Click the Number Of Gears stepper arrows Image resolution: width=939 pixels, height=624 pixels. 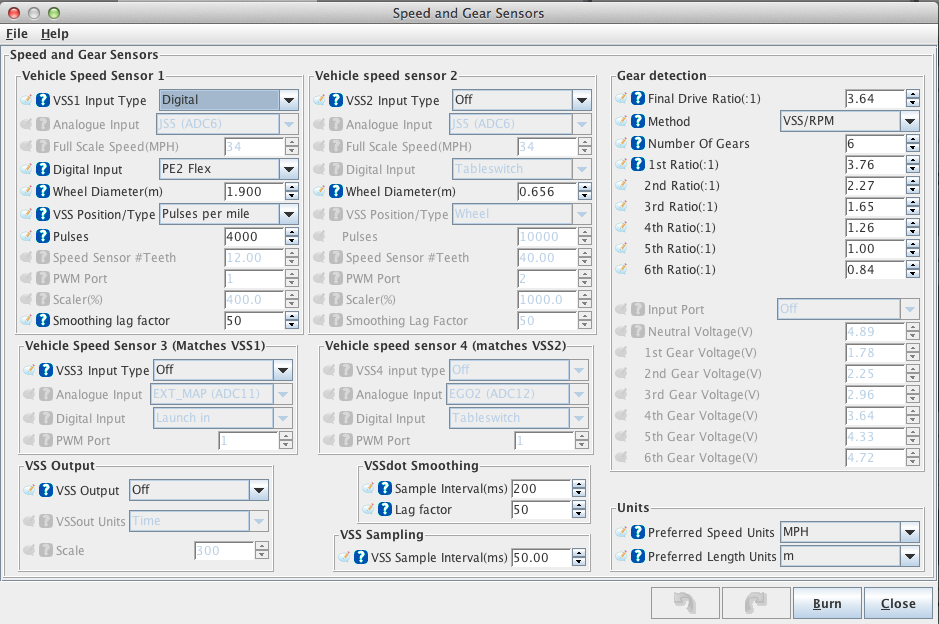tap(912, 143)
